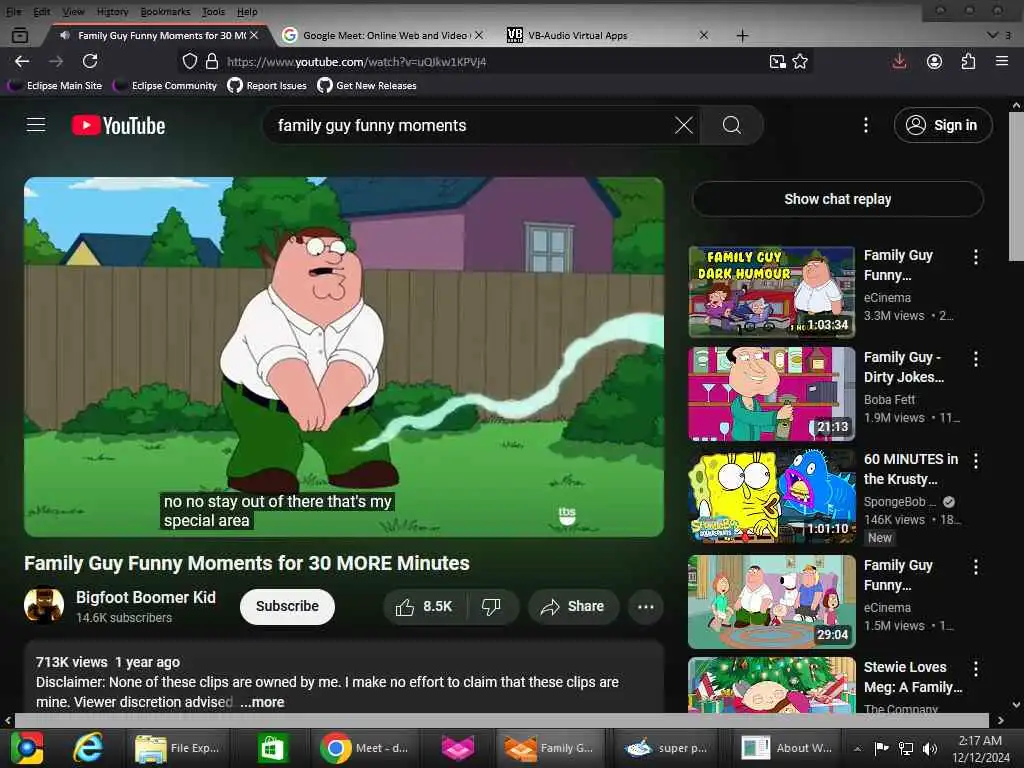Go back with browser back arrow
The image size is (1024, 768).
[x=22, y=61]
